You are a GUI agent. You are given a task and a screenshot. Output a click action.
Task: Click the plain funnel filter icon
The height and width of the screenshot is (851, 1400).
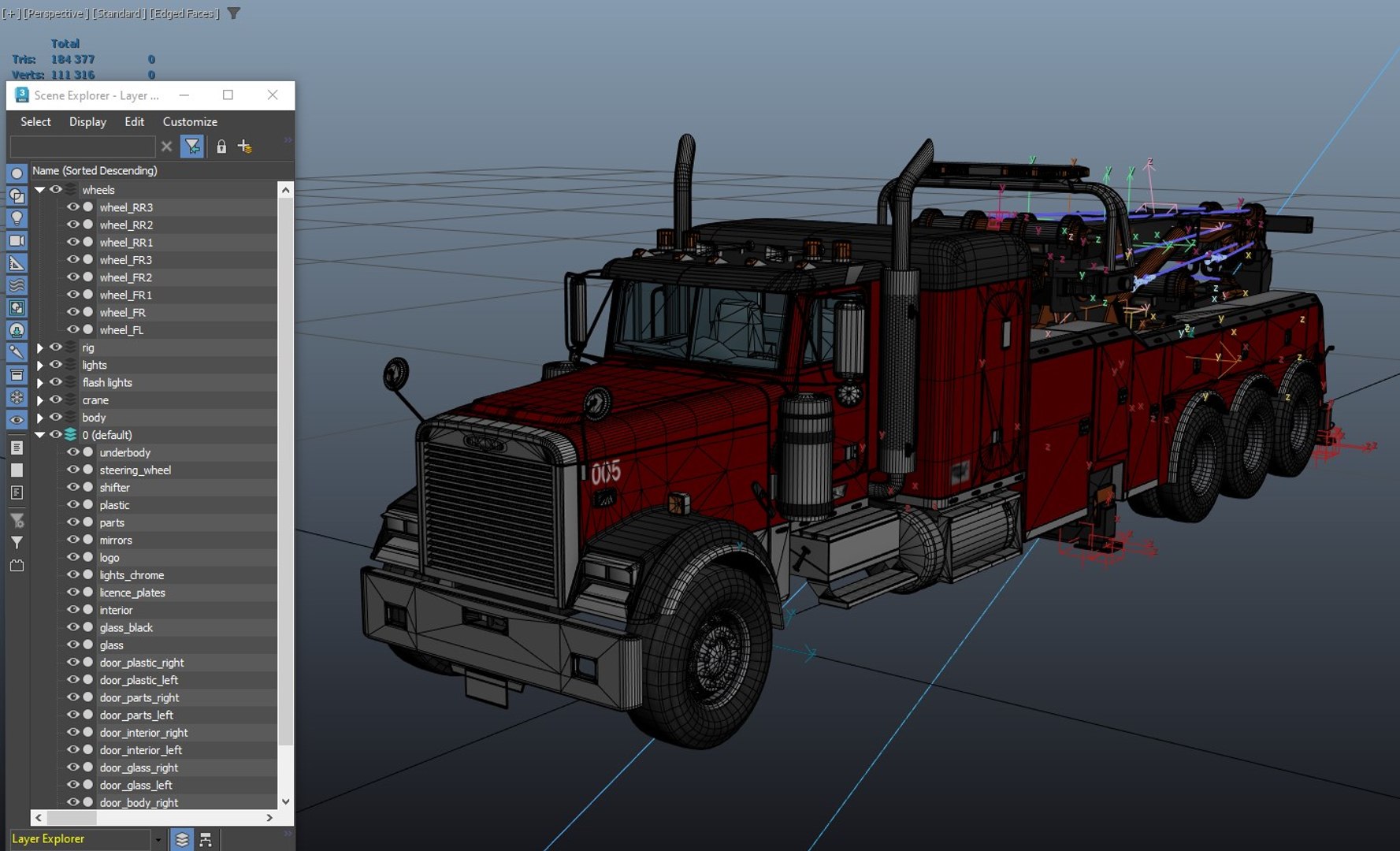pos(17,543)
